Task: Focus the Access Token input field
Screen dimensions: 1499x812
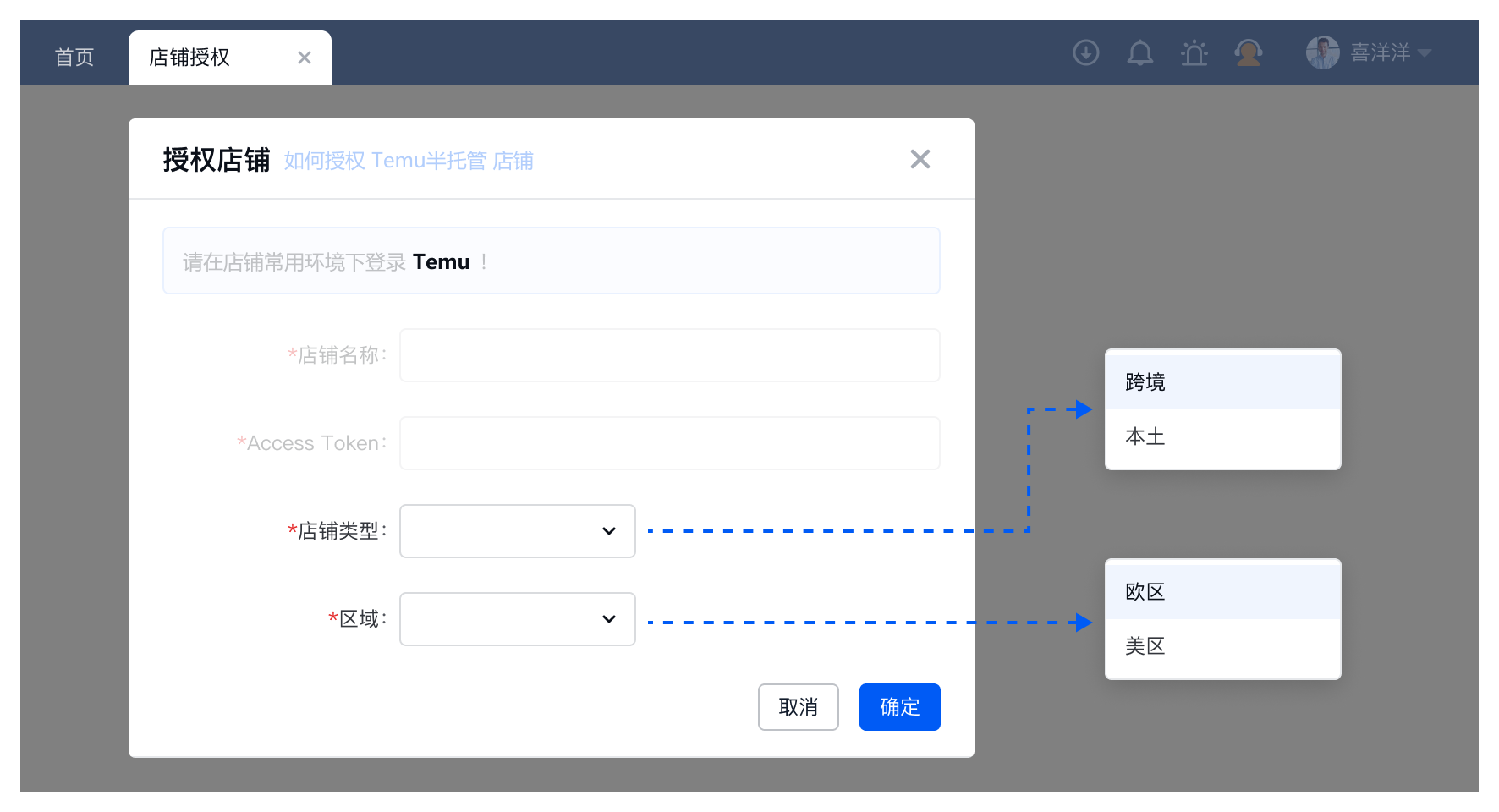Action: [670, 443]
